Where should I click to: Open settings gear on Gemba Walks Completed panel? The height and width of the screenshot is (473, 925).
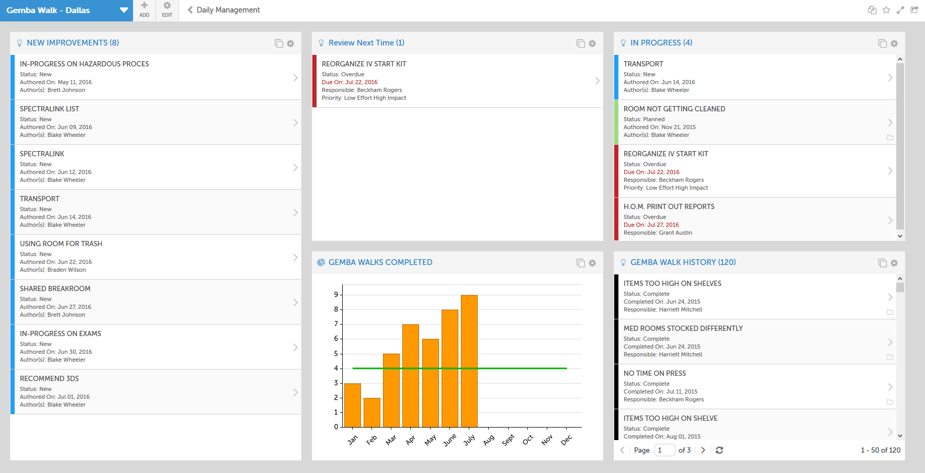[x=592, y=262]
